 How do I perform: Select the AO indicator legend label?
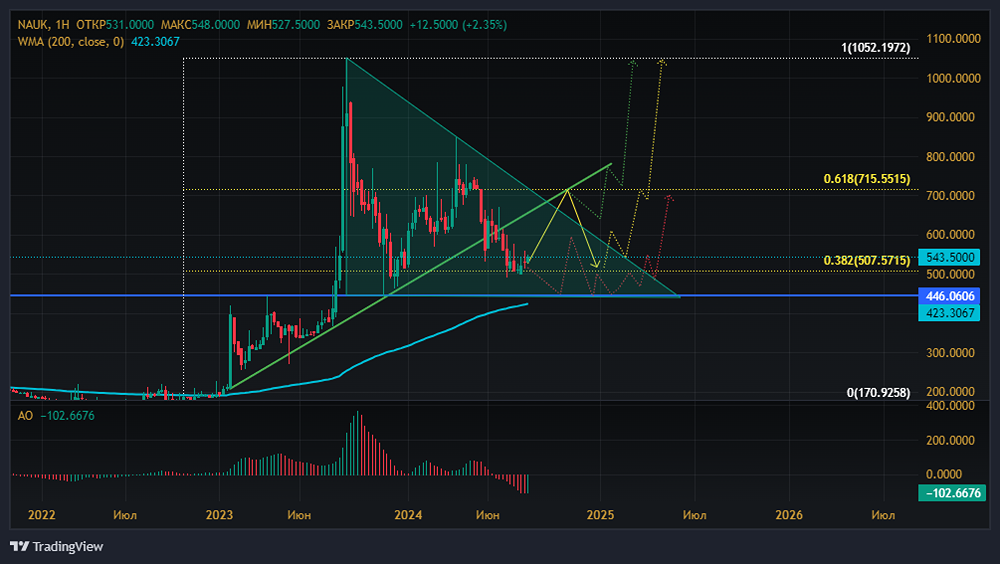pyautogui.click(x=25, y=416)
